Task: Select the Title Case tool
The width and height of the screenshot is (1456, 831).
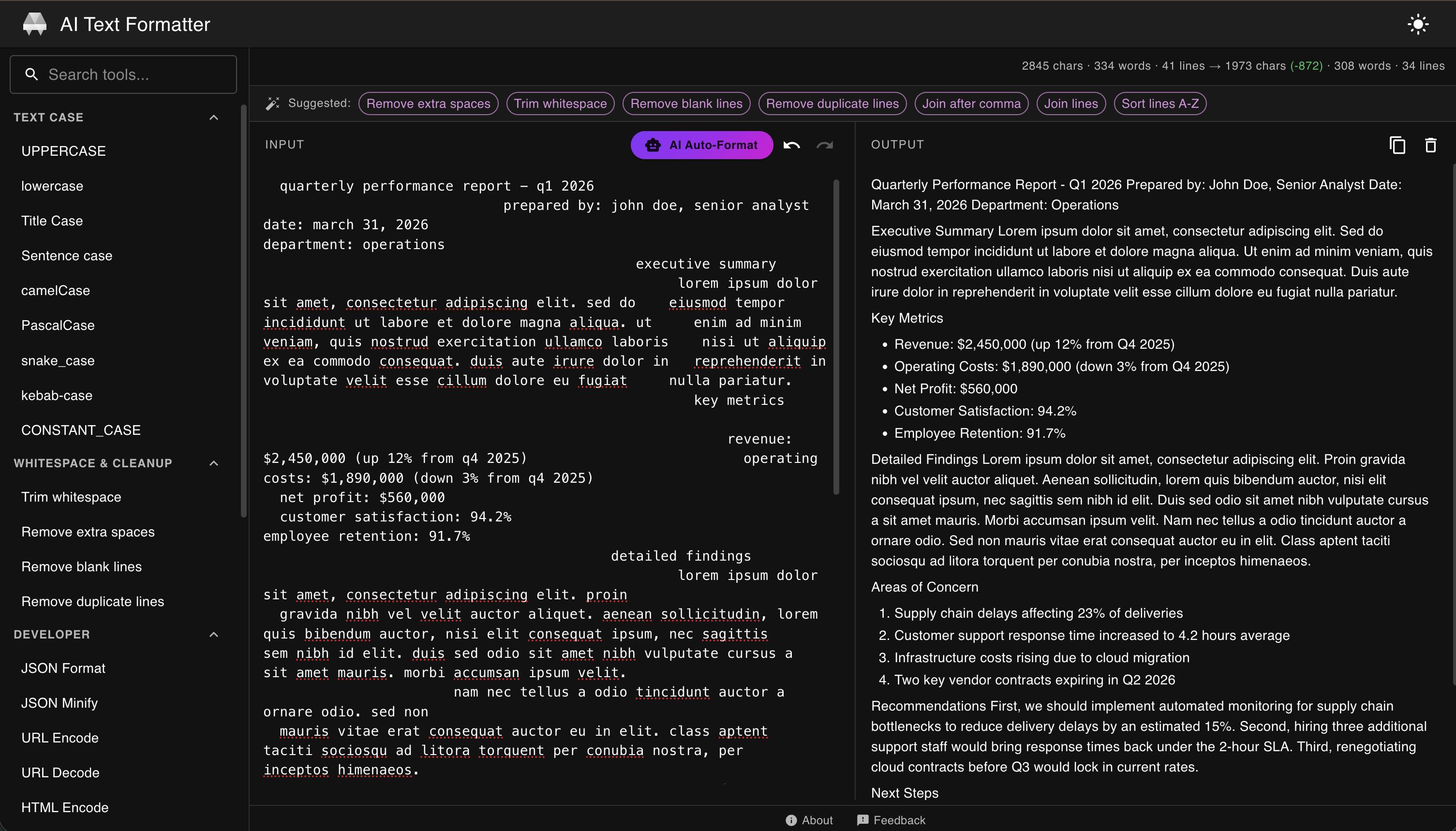Action: click(x=52, y=221)
